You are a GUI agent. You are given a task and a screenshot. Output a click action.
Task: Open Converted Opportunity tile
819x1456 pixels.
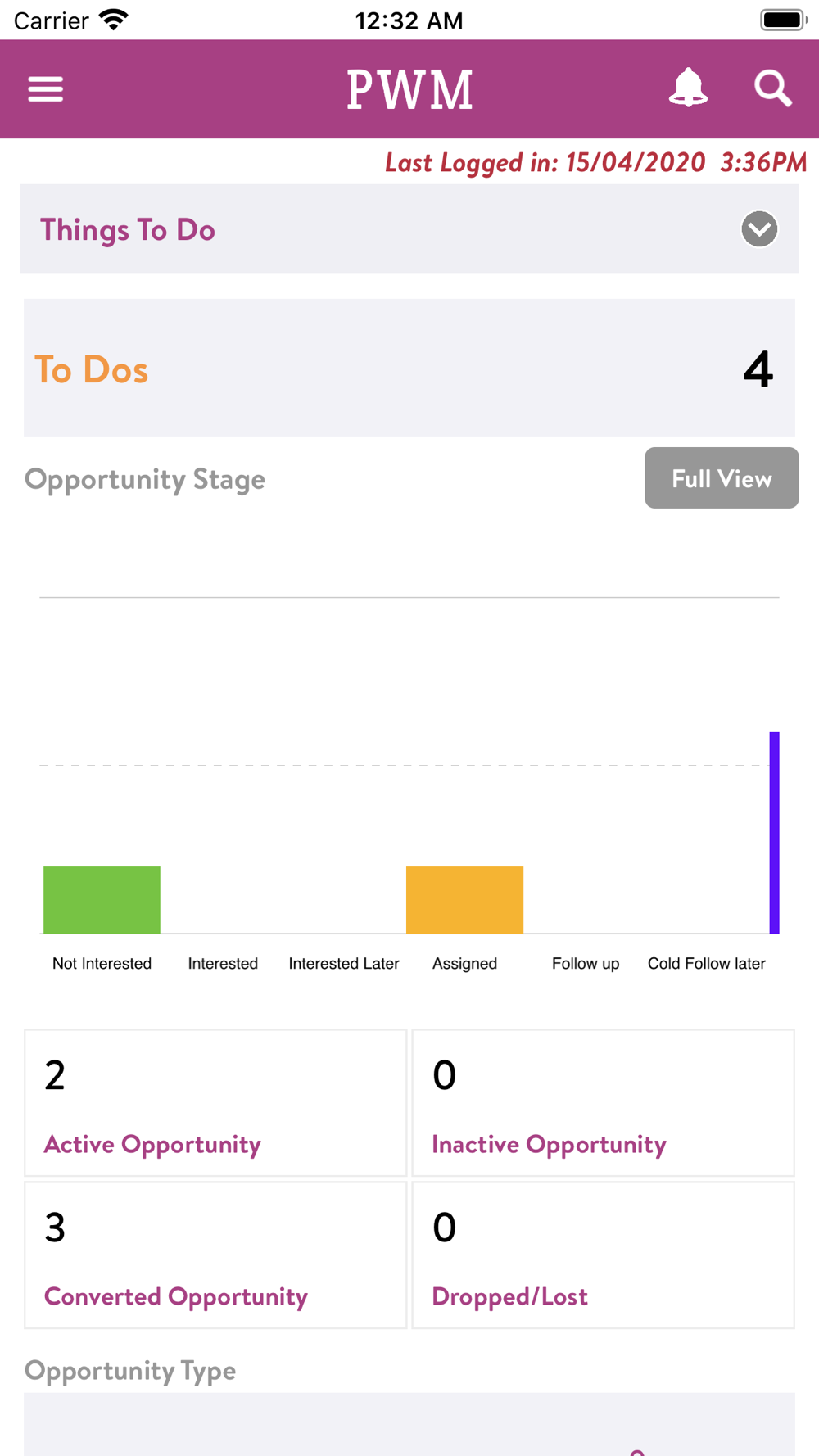[x=215, y=1255]
